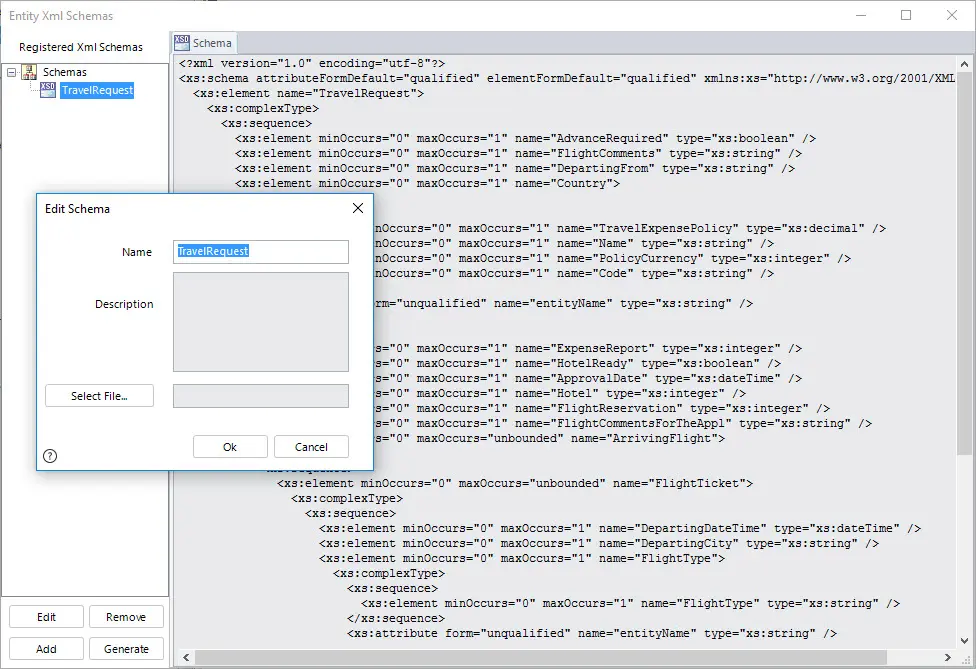976x669 pixels.
Task: Click the vertical scrollbar up arrow
Action: coord(964,64)
